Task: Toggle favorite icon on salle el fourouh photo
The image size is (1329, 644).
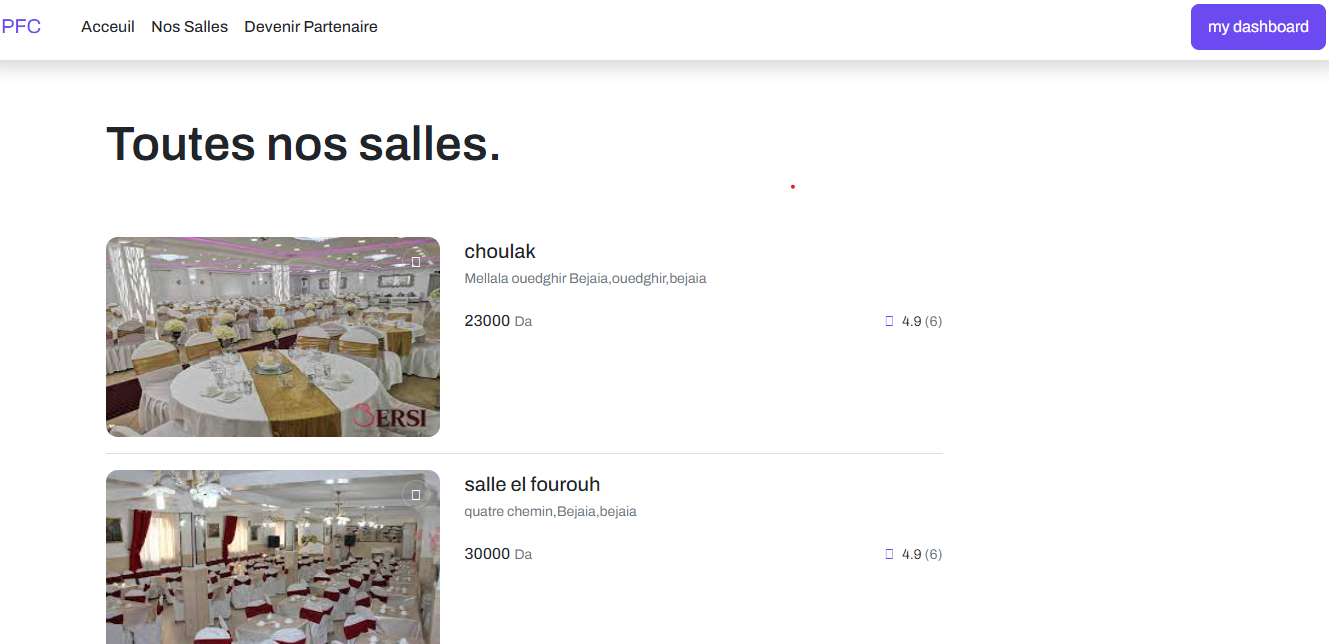Action: [x=416, y=494]
